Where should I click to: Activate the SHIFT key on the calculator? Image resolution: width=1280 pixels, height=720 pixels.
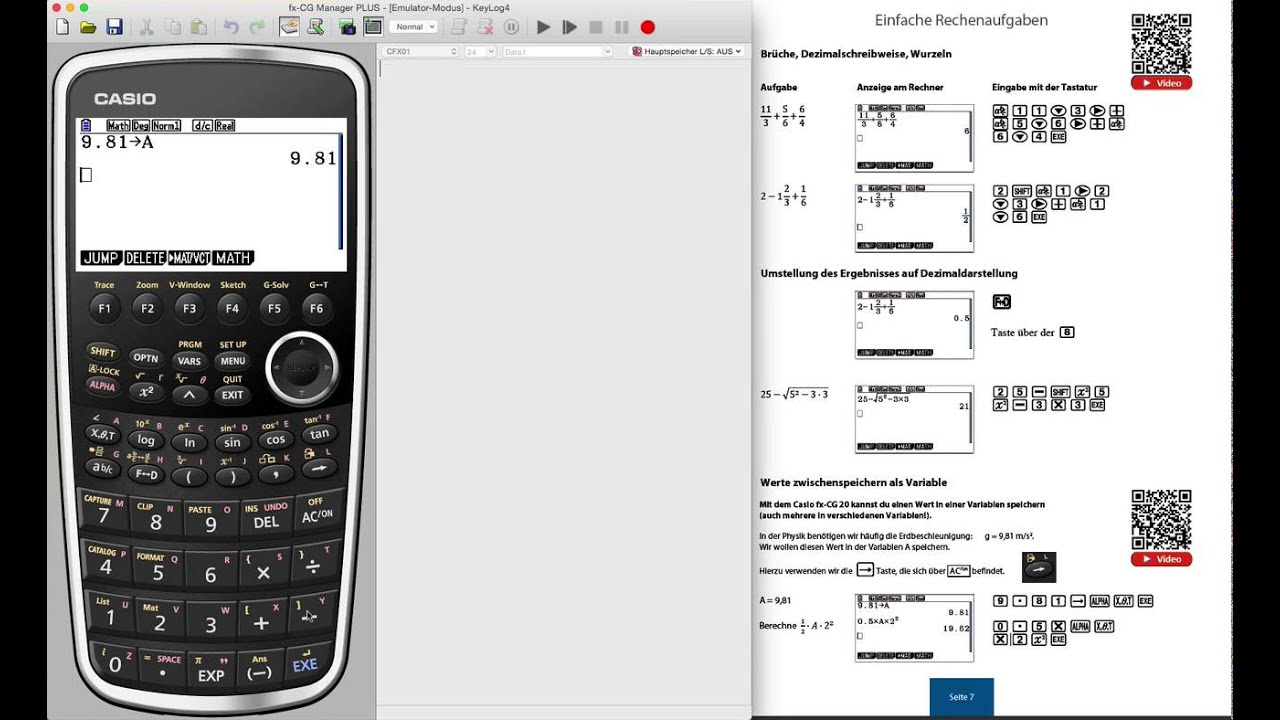click(103, 352)
